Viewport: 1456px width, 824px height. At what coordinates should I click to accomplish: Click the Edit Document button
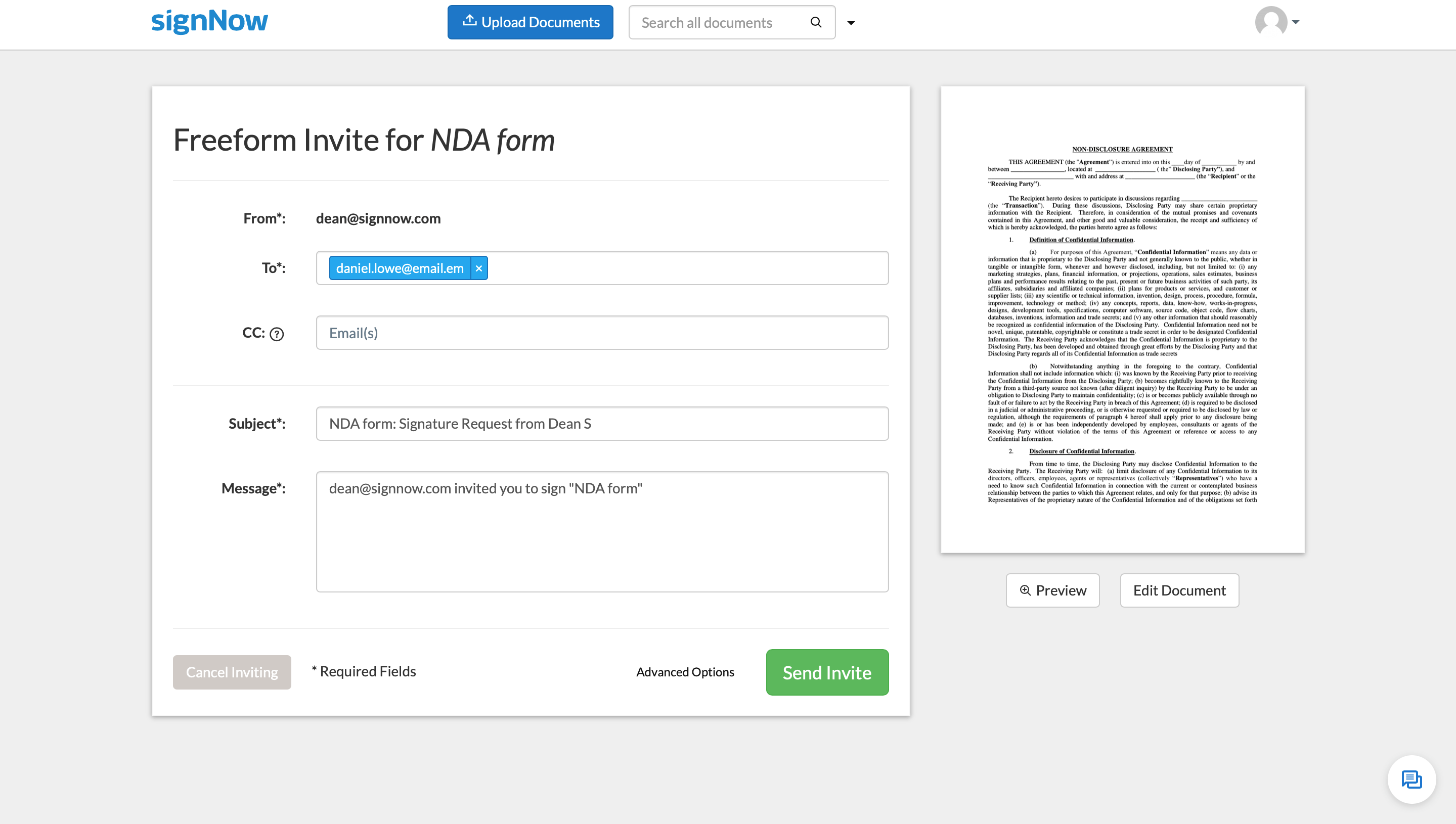[1179, 590]
